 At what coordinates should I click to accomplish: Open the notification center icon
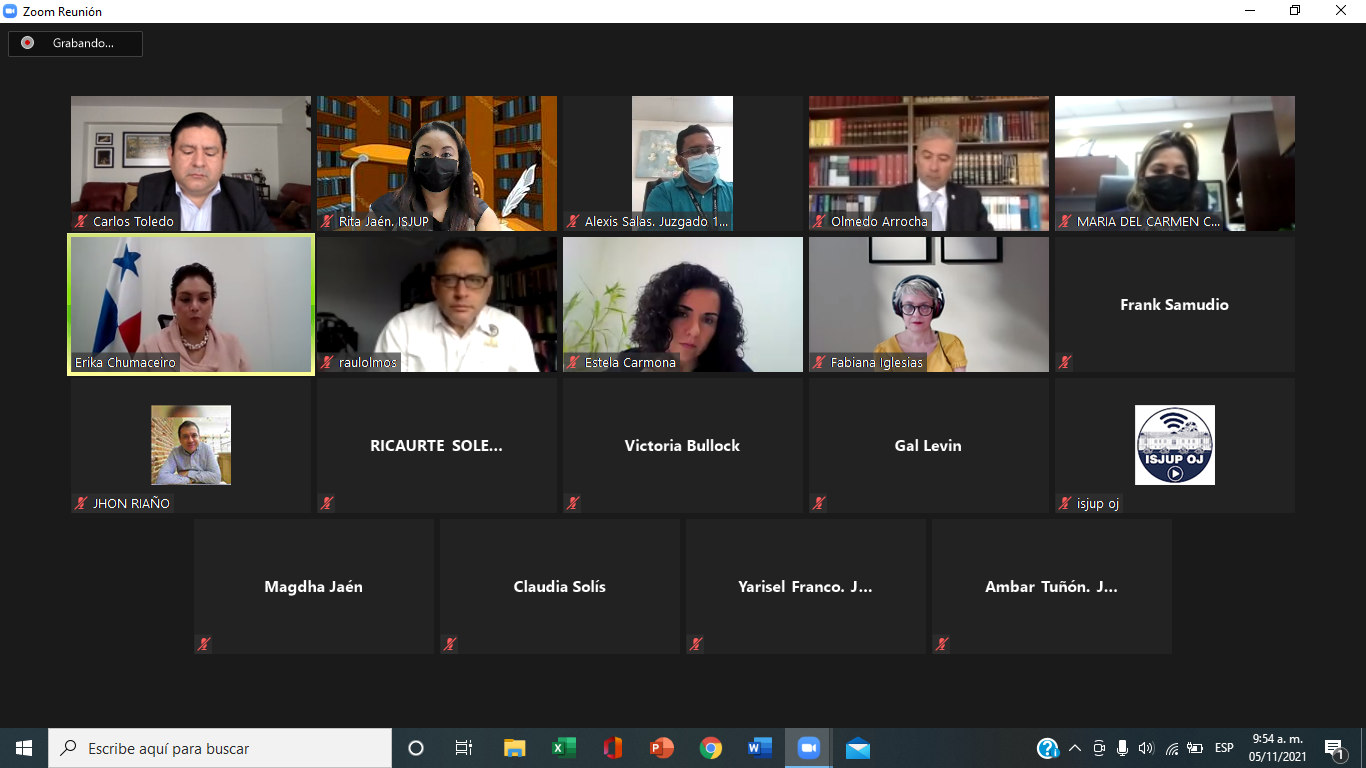tap(1334, 748)
